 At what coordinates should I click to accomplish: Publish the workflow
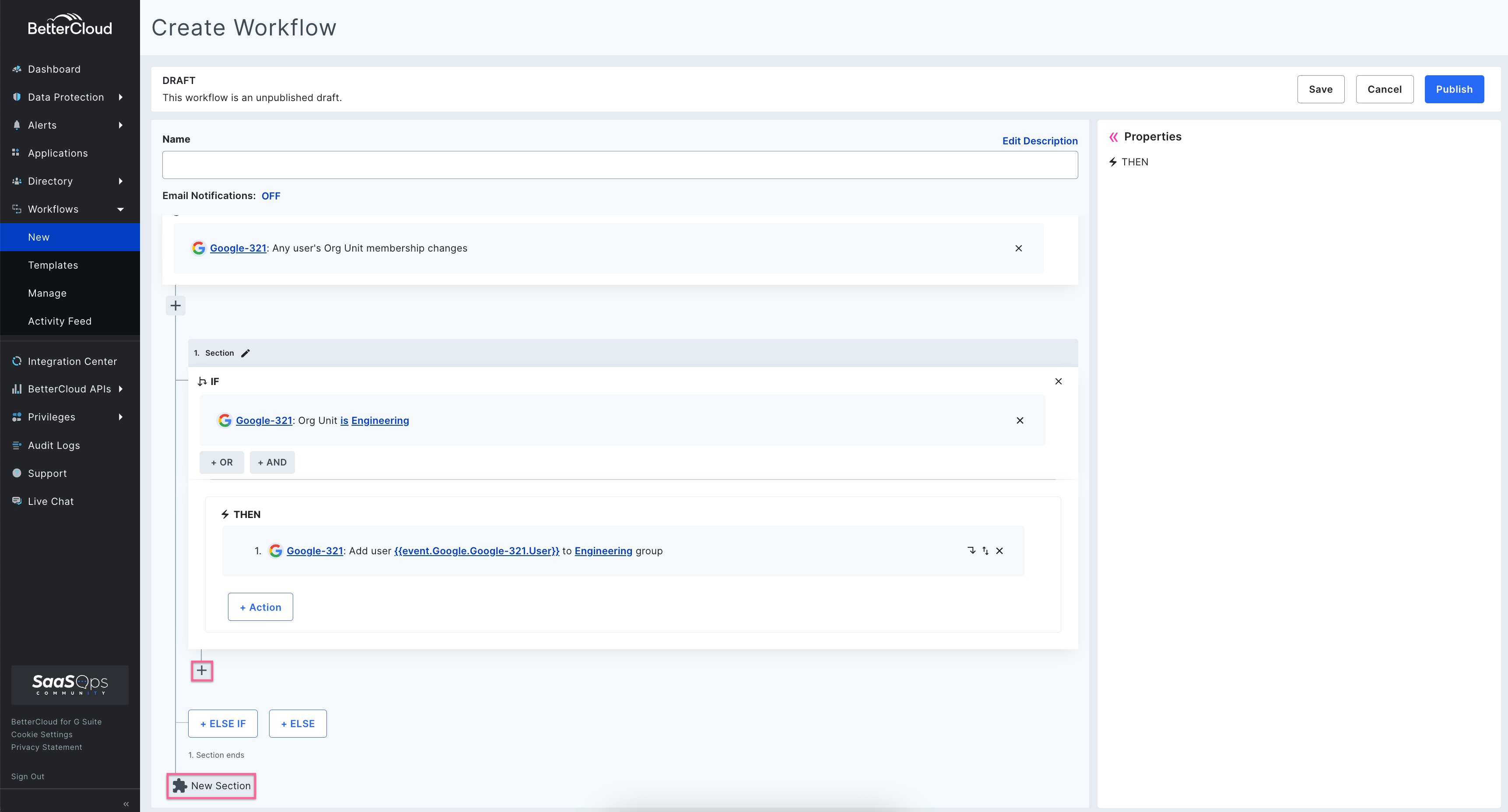pyautogui.click(x=1454, y=89)
